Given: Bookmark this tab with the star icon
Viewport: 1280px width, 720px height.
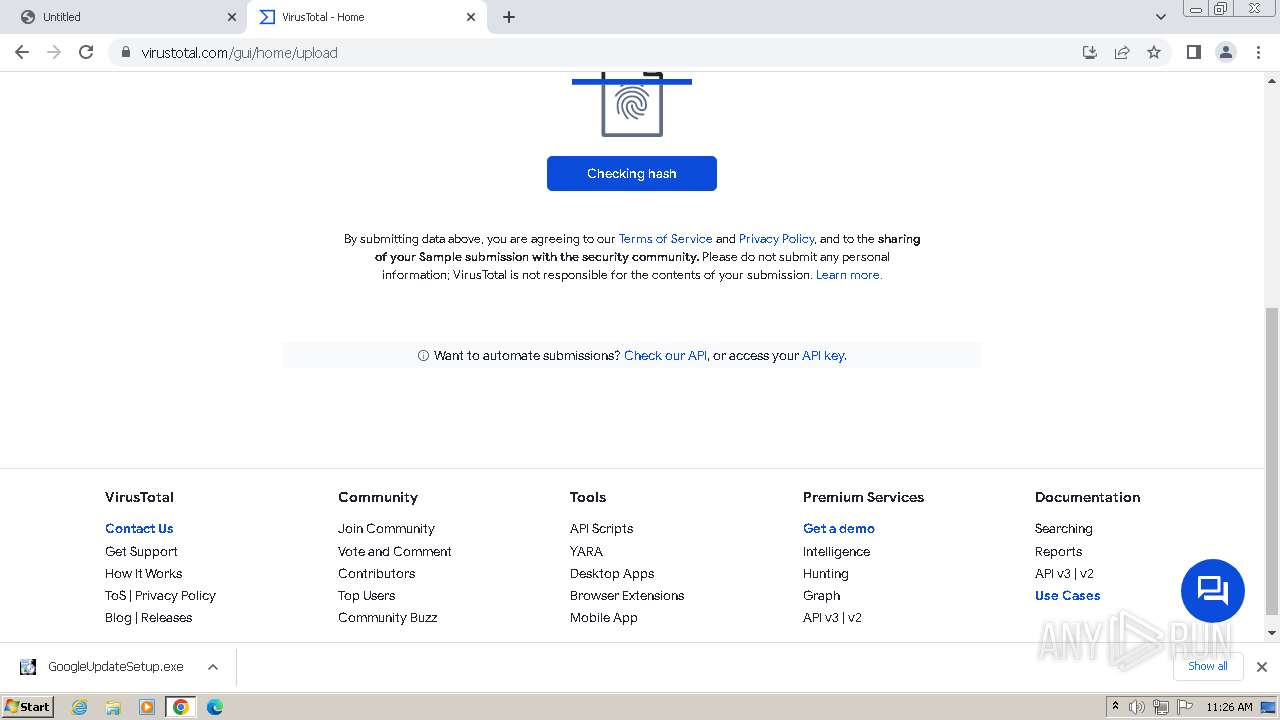Looking at the screenshot, I should [x=1154, y=52].
